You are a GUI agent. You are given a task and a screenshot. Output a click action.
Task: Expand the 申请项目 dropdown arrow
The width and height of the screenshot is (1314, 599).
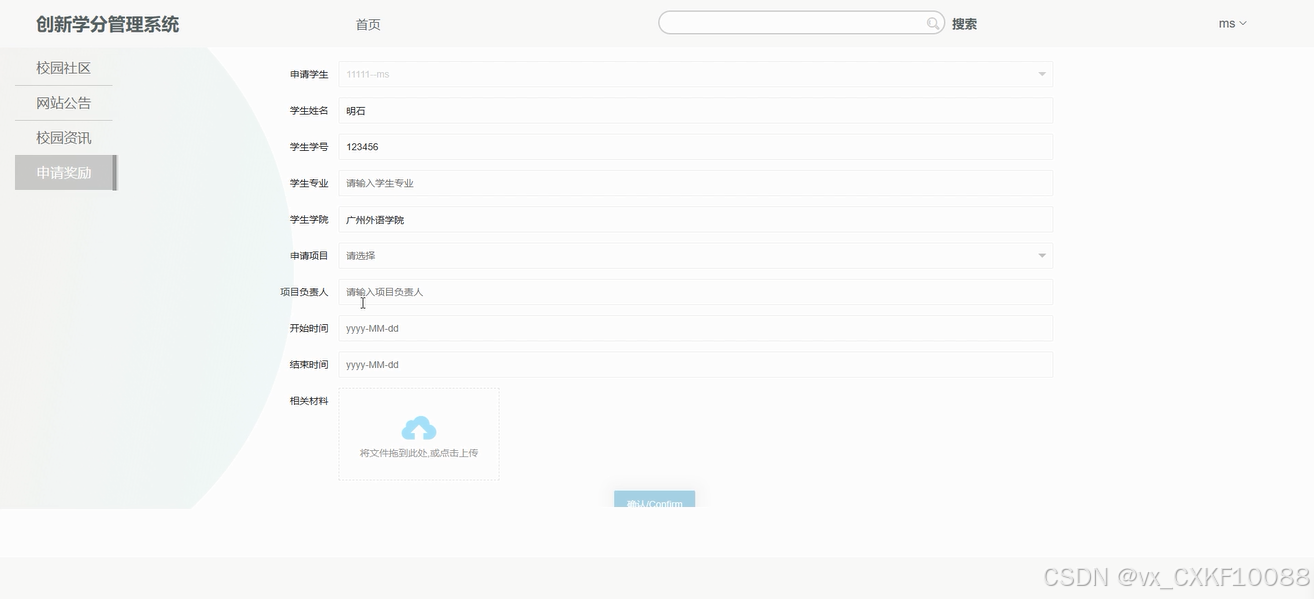coord(1042,256)
